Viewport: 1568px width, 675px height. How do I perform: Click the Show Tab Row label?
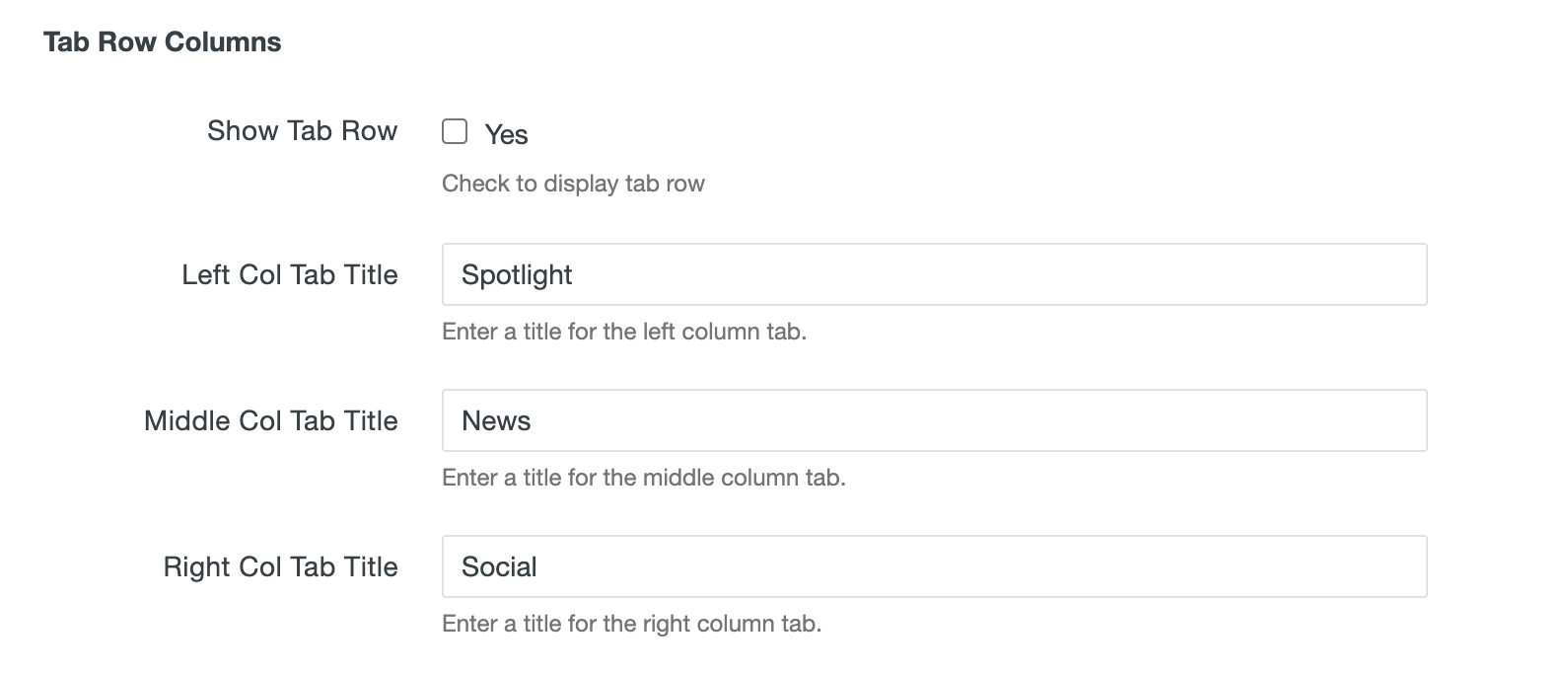303,130
